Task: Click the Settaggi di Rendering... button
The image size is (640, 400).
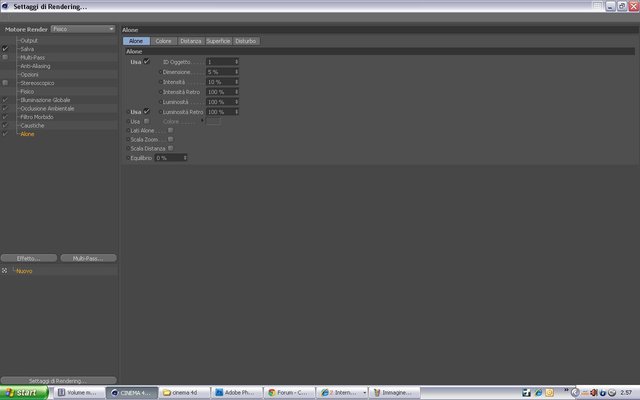Action: [x=59, y=381]
